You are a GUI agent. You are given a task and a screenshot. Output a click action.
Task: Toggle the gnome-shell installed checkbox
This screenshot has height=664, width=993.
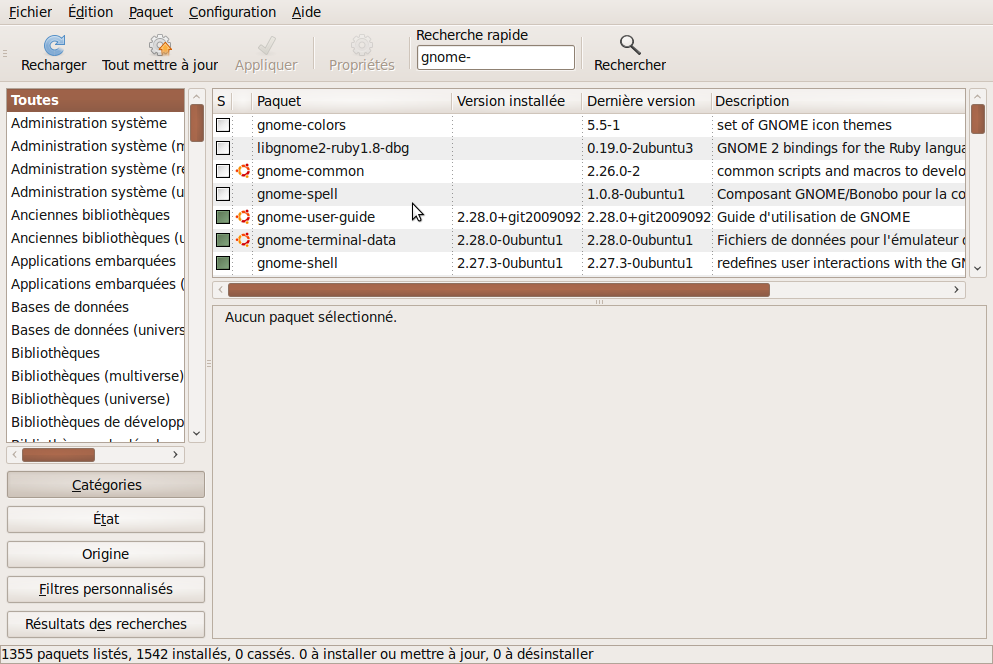click(x=223, y=263)
